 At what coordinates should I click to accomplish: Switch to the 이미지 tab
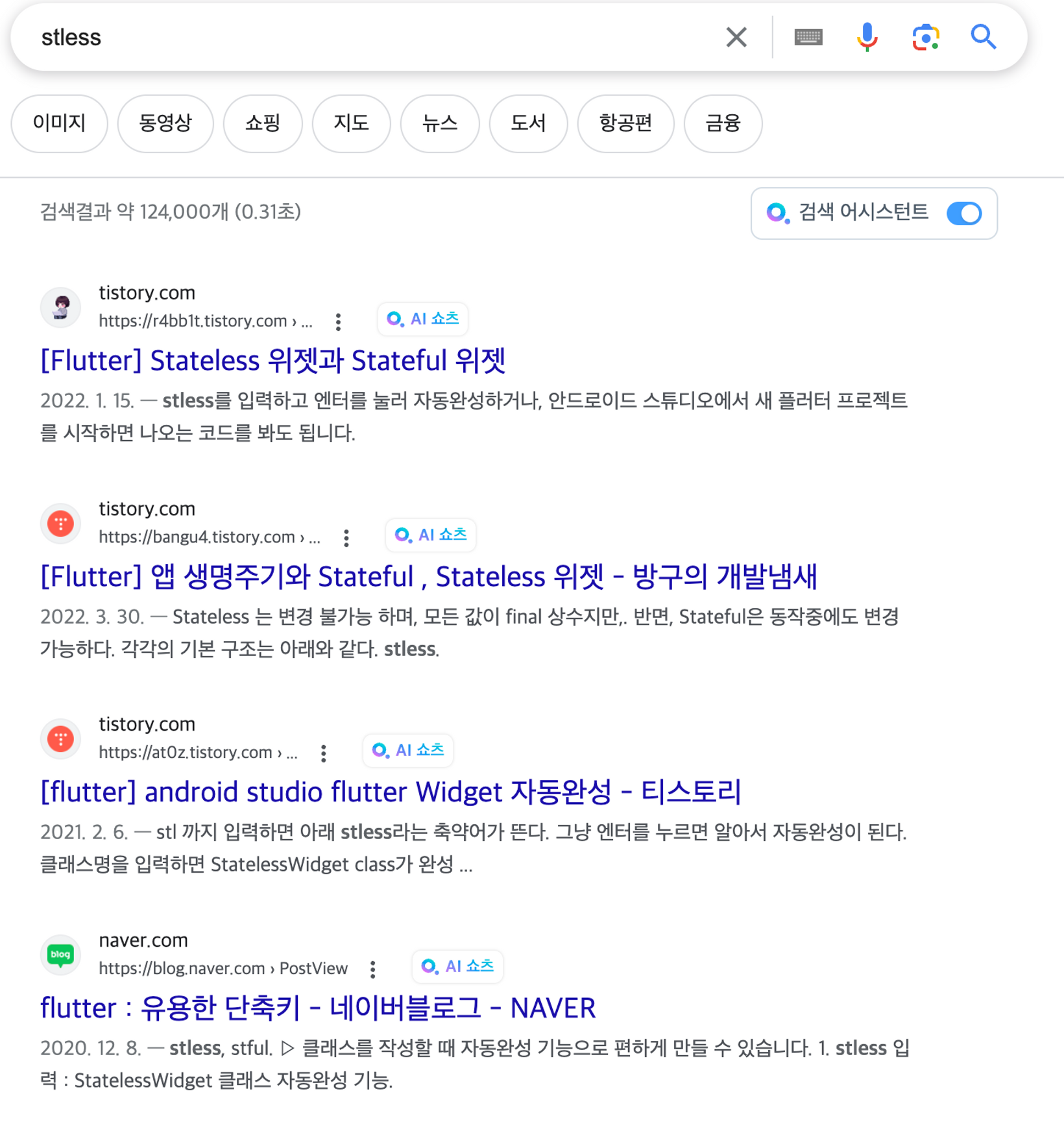(59, 123)
